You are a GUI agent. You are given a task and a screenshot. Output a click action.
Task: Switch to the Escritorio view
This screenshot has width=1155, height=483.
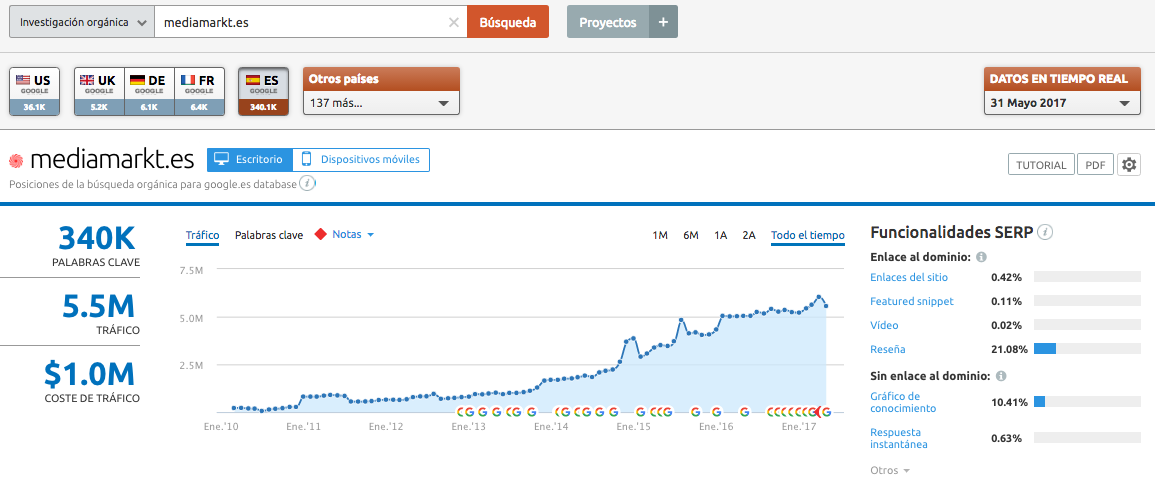(250, 159)
